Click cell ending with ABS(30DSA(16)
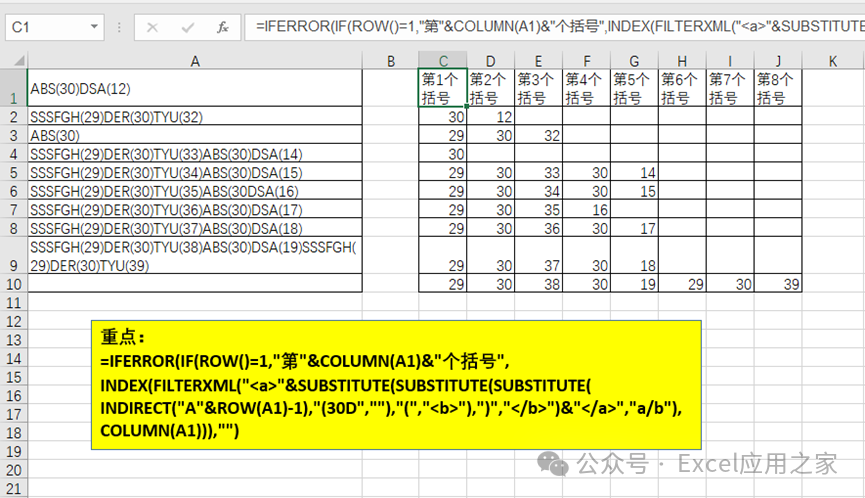Image resolution: width=865 pixels, height=498 pixels. click(x=195, y=191)
